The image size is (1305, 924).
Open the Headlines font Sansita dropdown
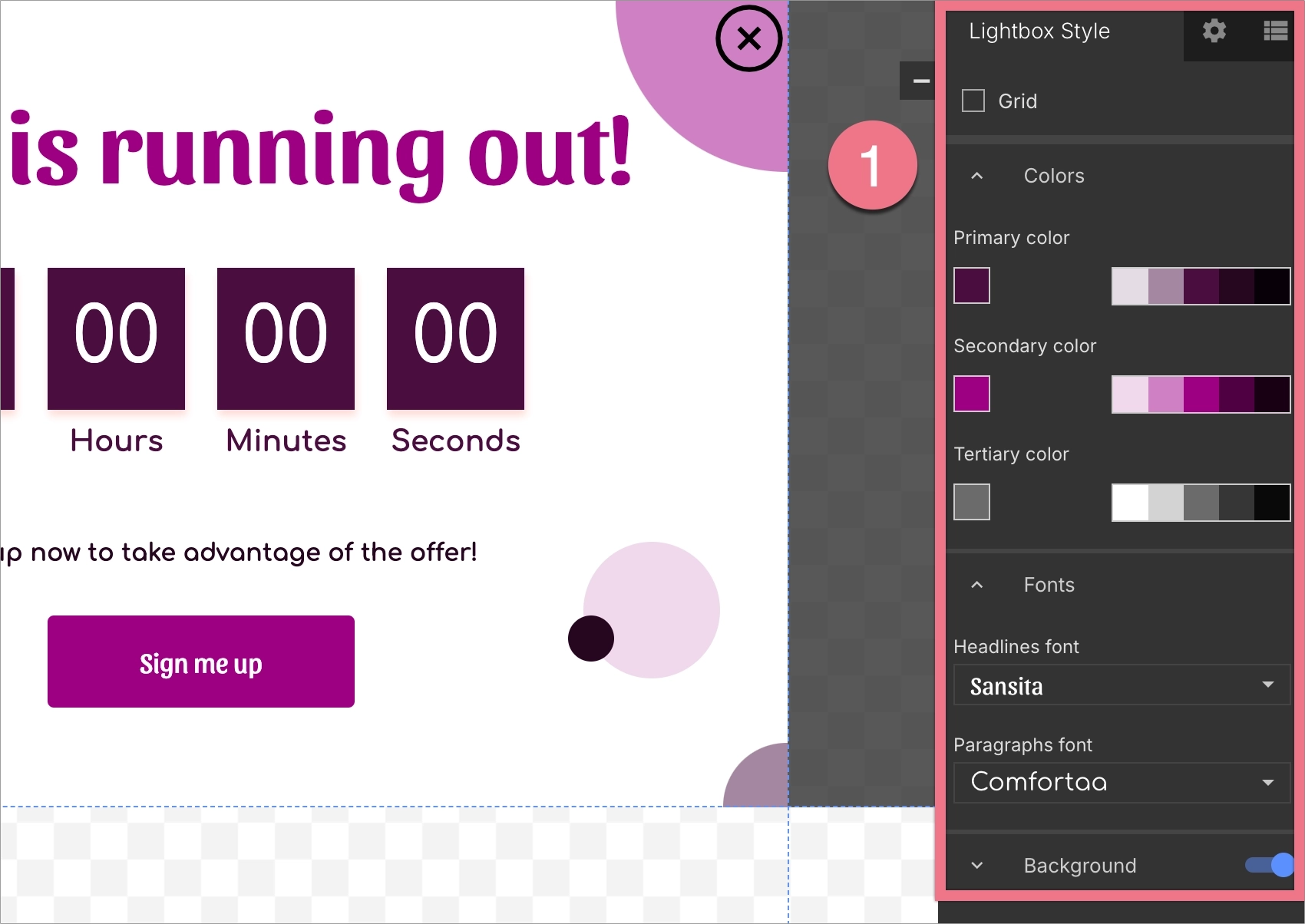point(1122,685)
